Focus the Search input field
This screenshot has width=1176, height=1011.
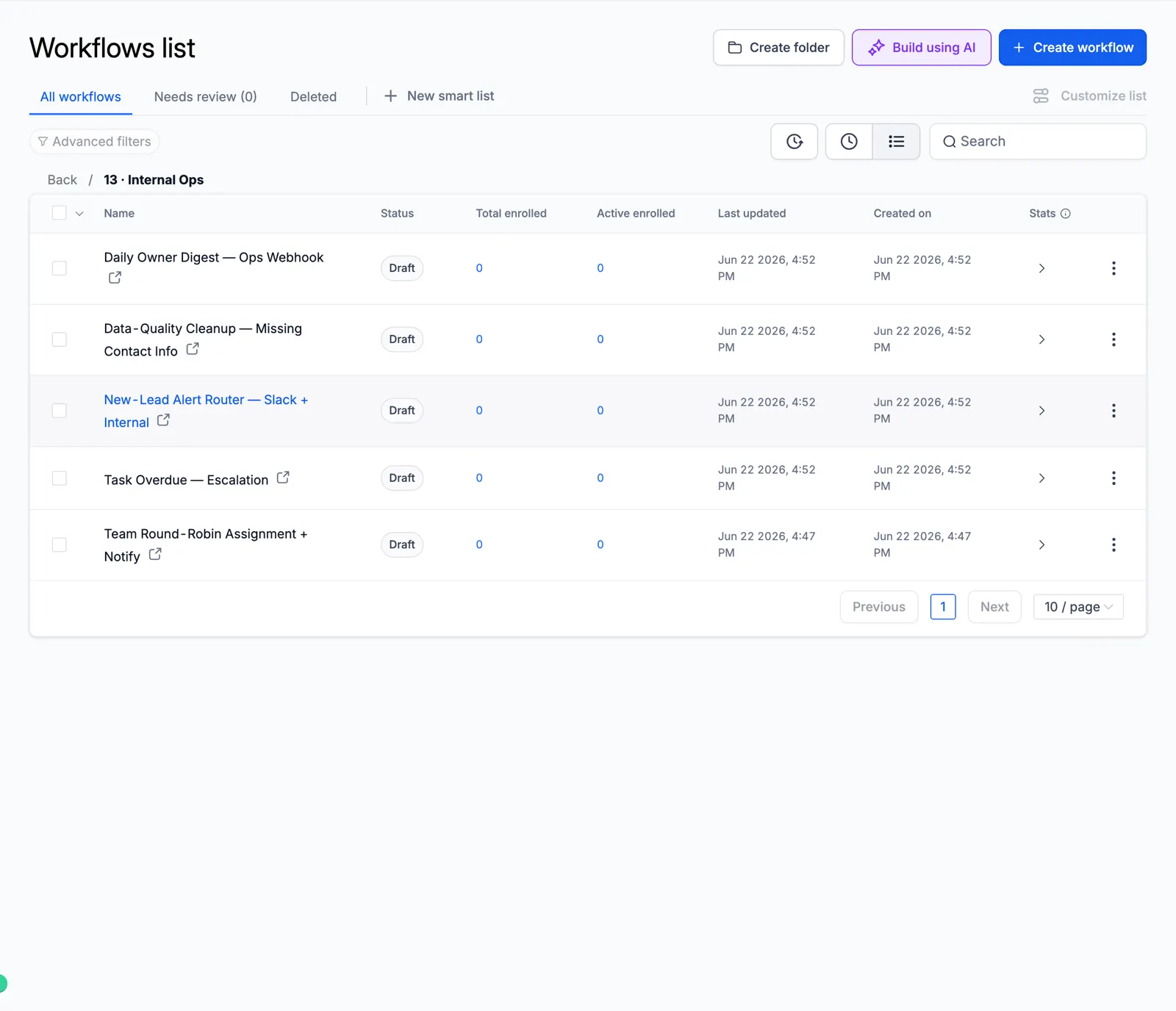click(x=1038, y=141)
